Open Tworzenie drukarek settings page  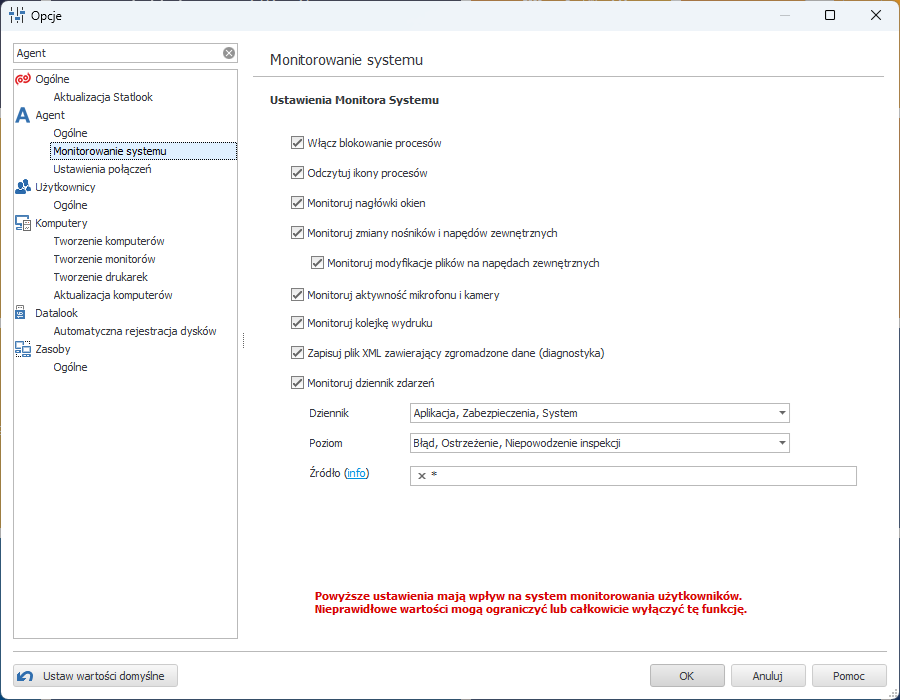tap(100, 277)
